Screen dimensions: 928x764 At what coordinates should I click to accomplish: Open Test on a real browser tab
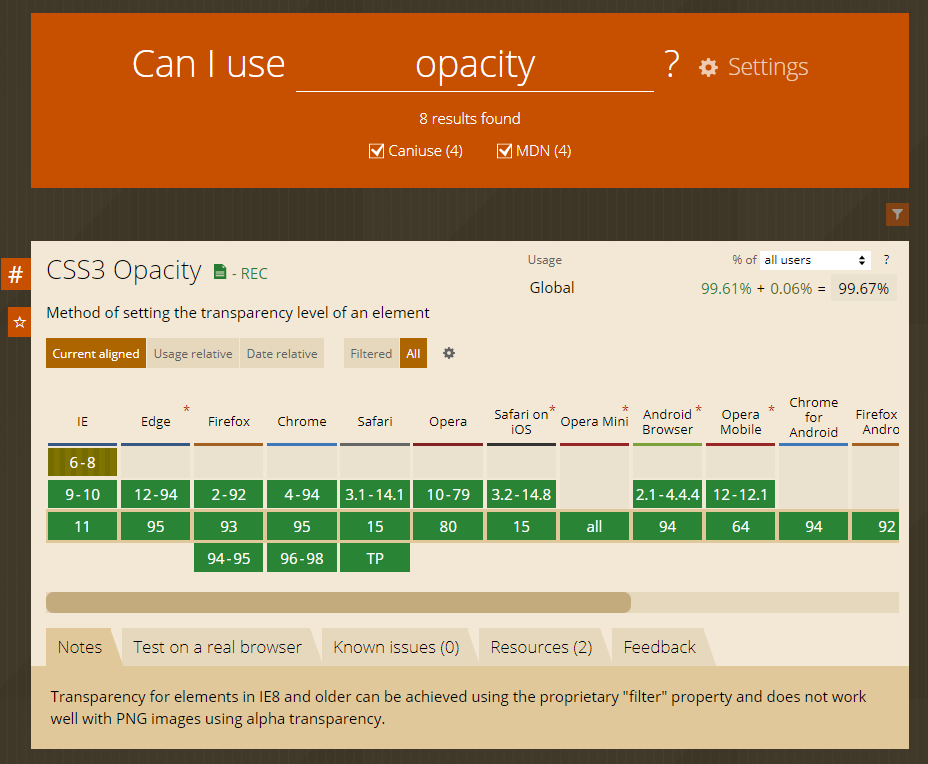pyautogui.click(x=217, y=647)
